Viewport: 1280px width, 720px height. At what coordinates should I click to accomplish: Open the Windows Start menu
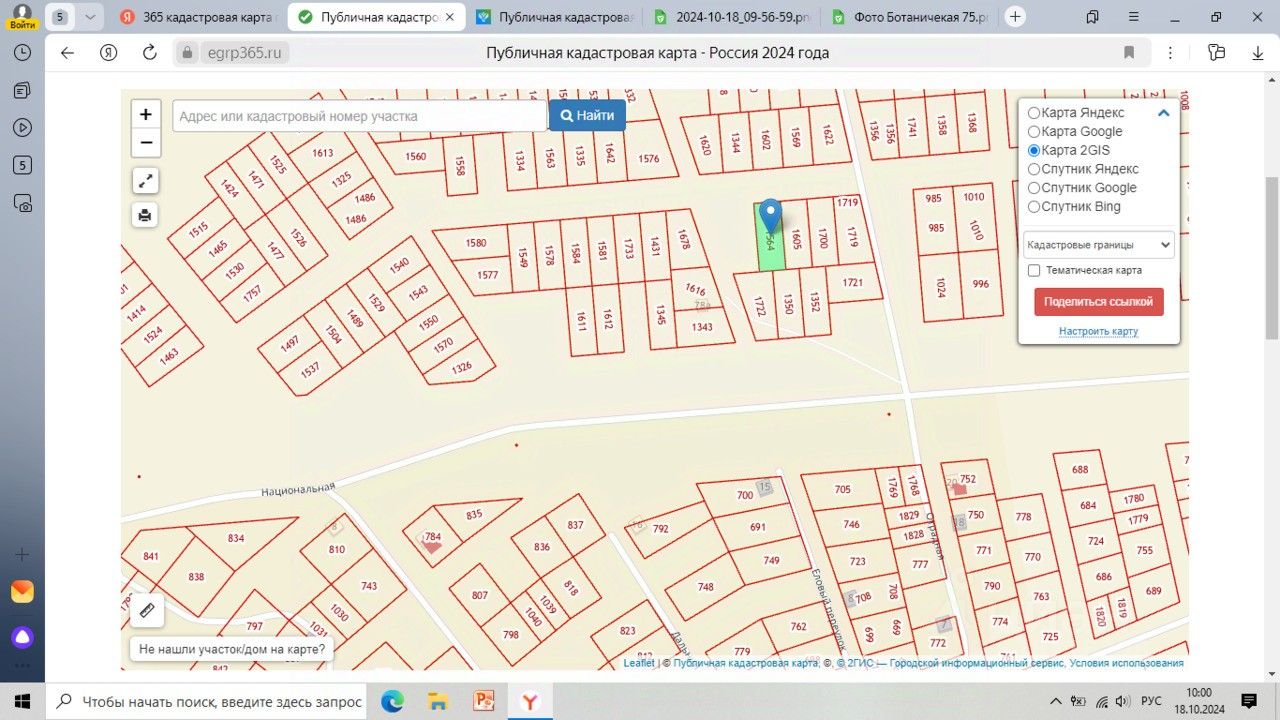tap(22, 701)
